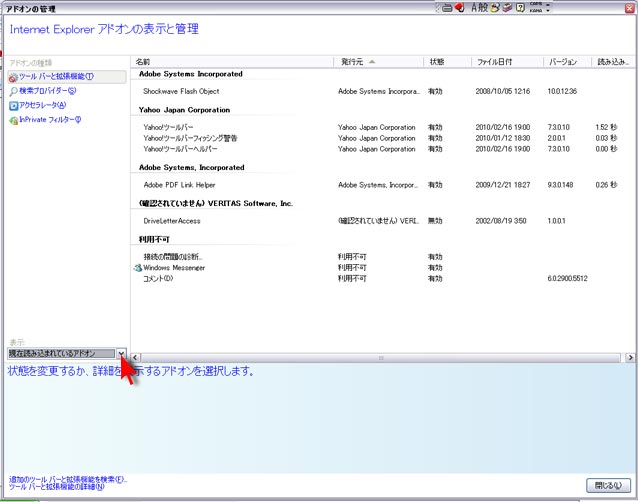Viewport: 638px width, 502px height.
Task: Click the アクセラレータ icon in sidebar
Action: tap(13, 105)
